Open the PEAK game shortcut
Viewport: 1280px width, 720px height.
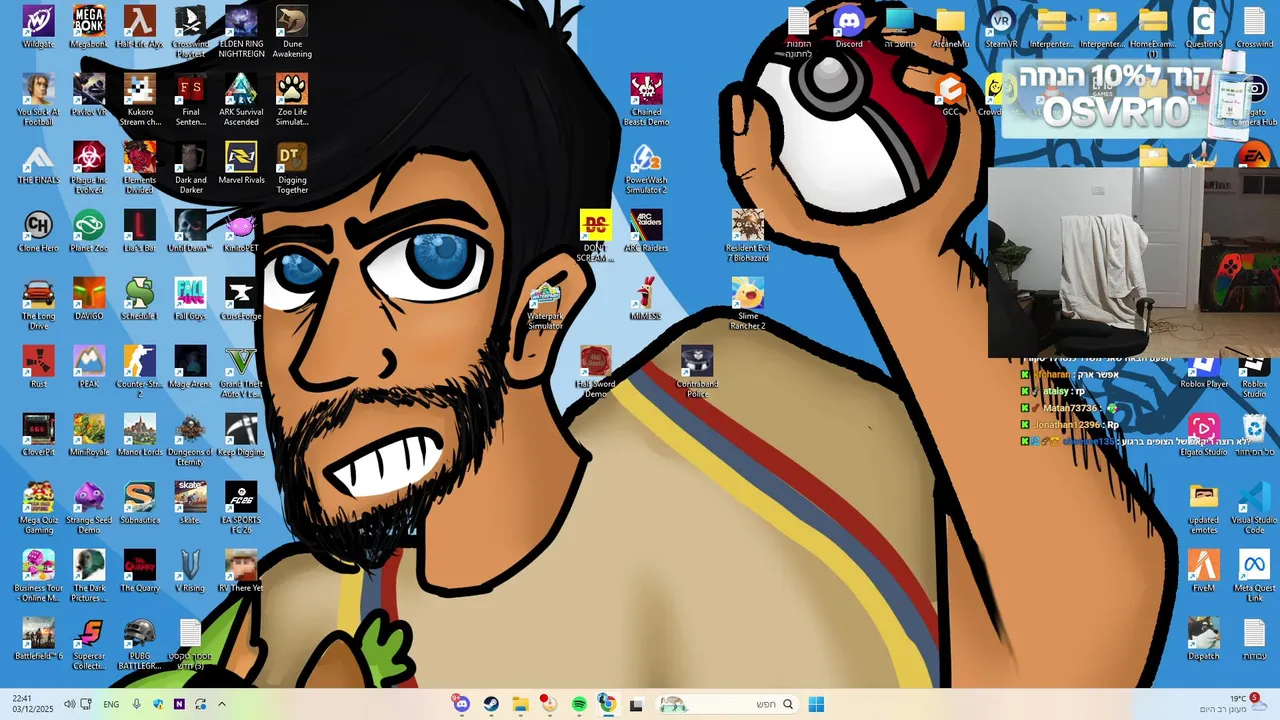click(89, 368)
